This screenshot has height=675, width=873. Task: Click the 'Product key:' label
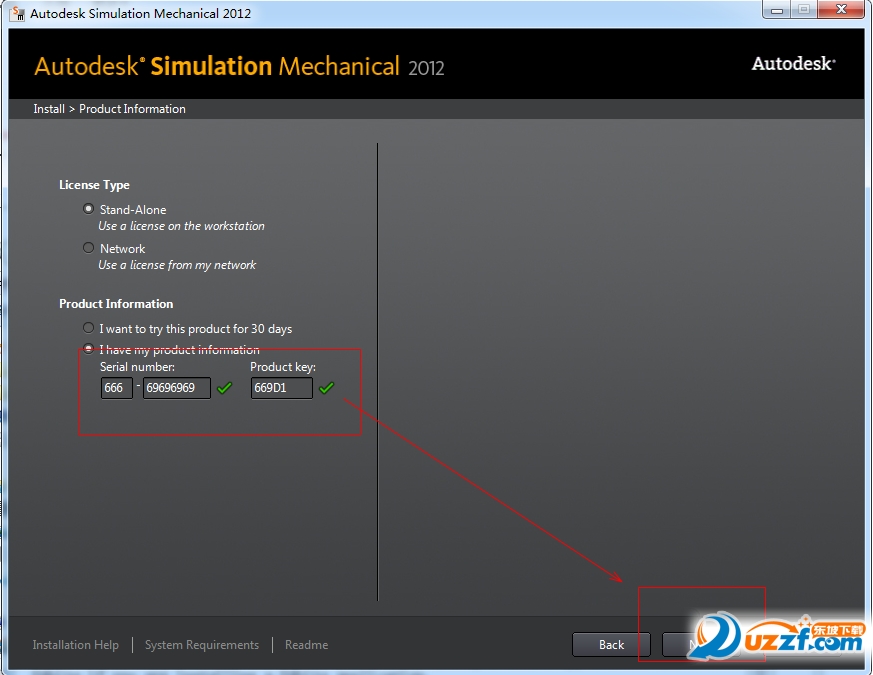click(x=283, y=367)
